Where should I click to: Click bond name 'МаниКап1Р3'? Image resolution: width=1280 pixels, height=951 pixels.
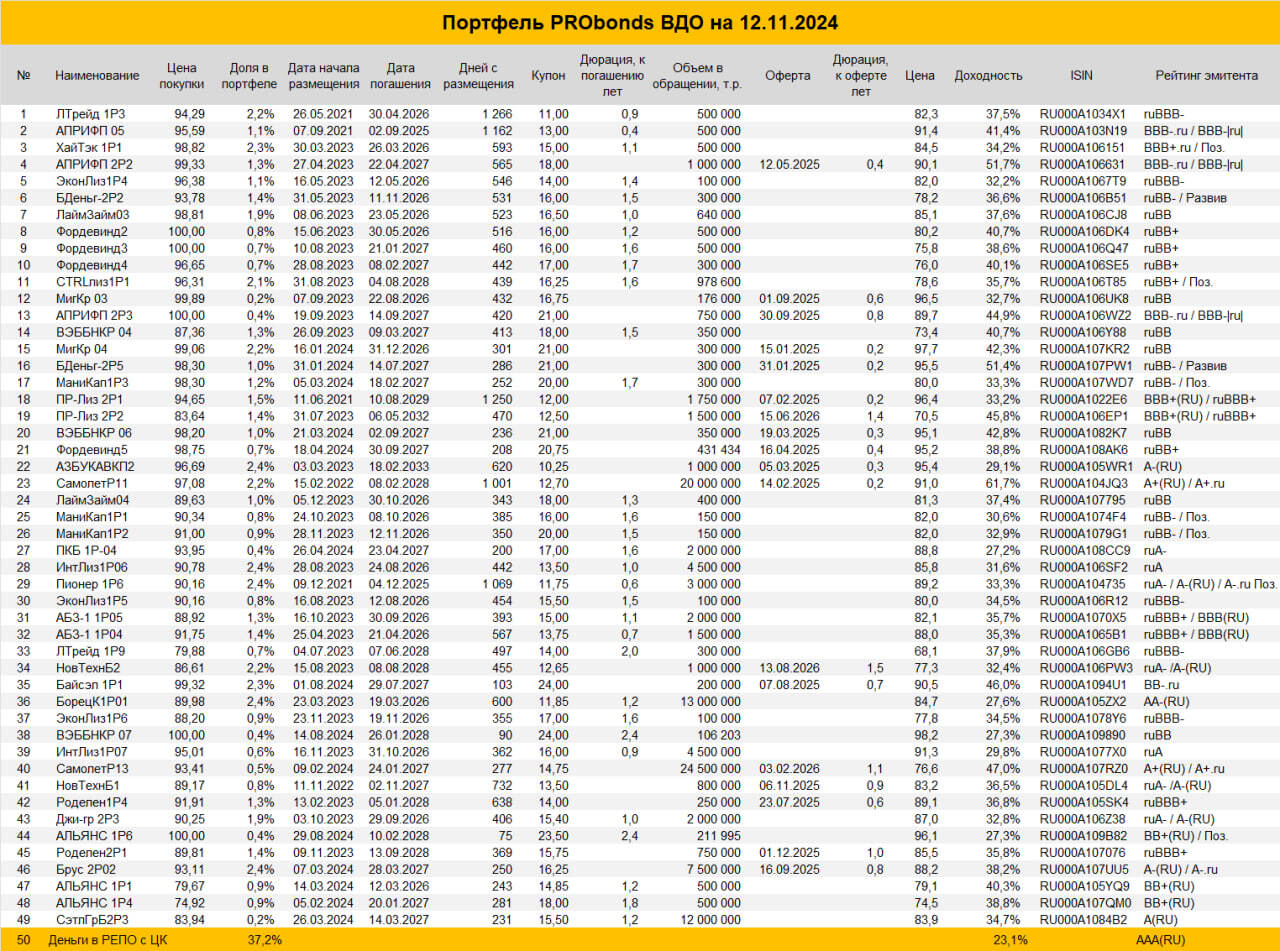point(92,382)
